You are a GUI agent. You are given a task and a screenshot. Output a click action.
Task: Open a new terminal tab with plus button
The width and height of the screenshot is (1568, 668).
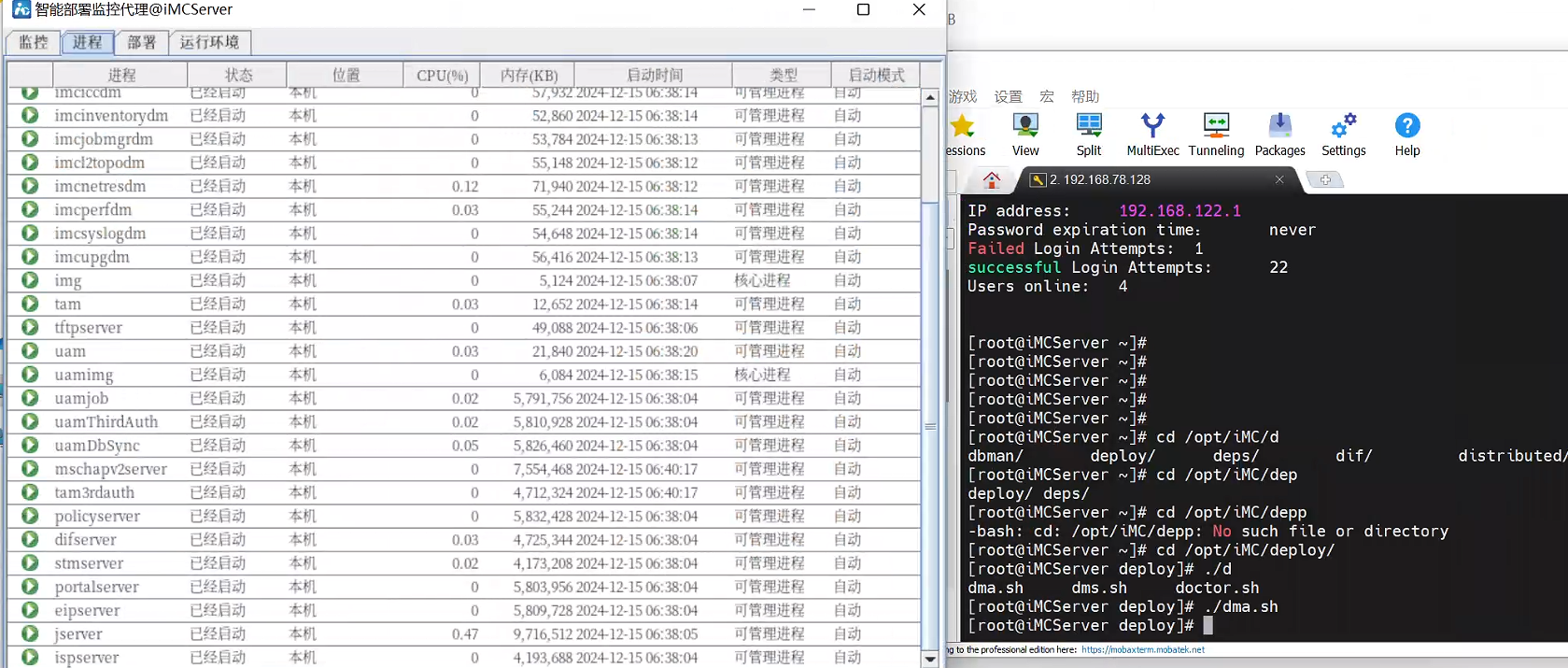(1324, 179)
